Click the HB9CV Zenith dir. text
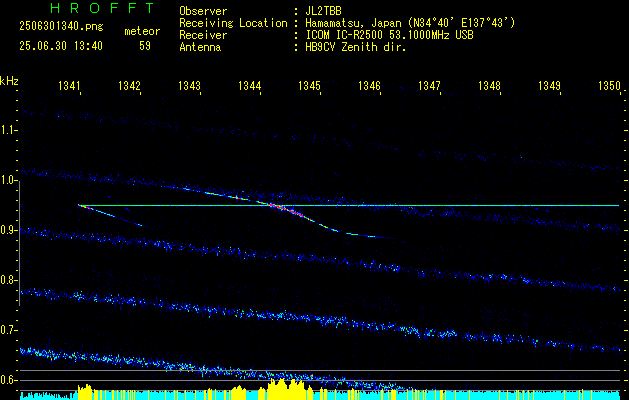The width and height of the screenshot is (629, 400). [356, 47]
